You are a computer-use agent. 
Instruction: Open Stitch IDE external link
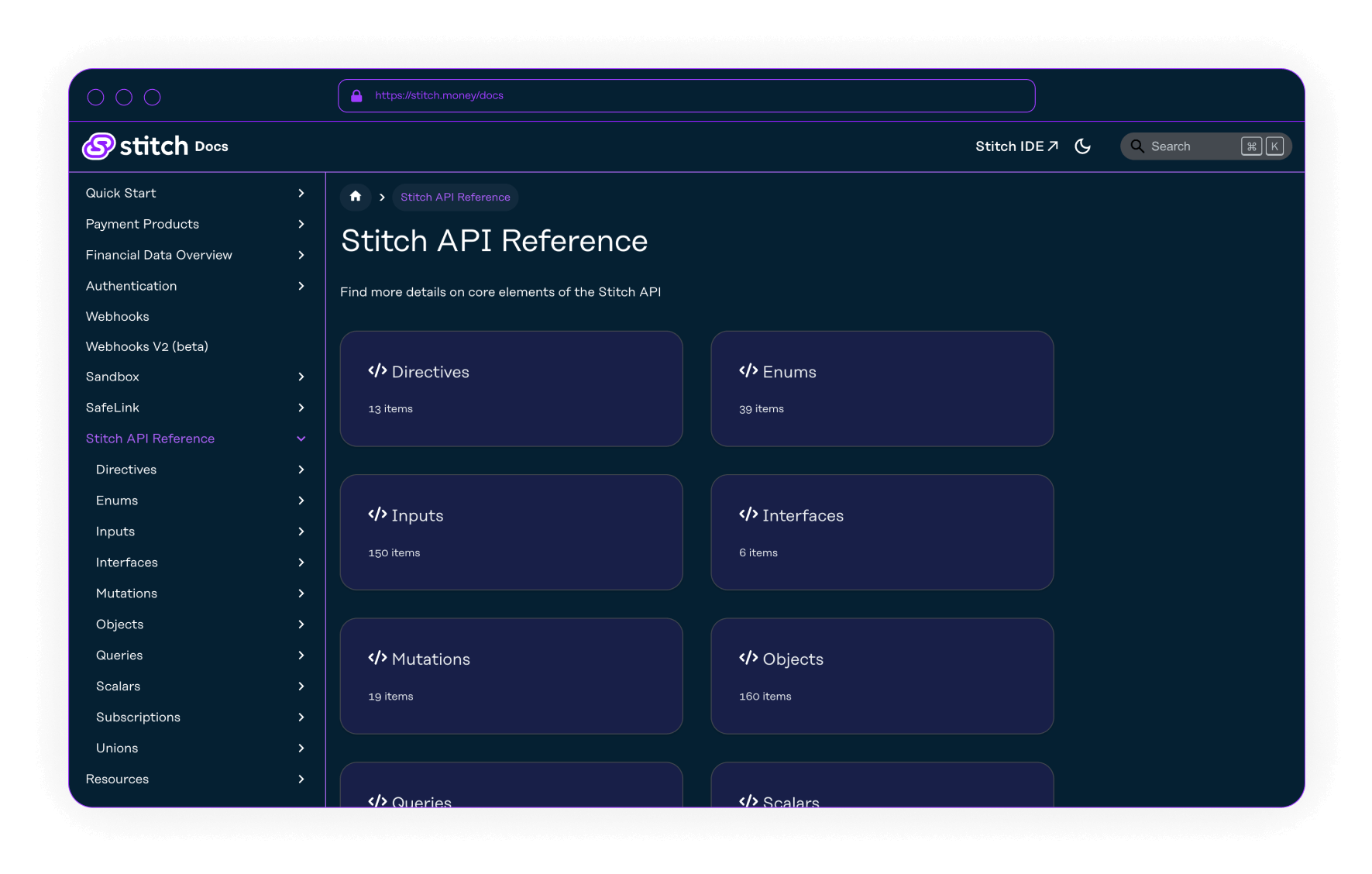[x=1016, y=146]
